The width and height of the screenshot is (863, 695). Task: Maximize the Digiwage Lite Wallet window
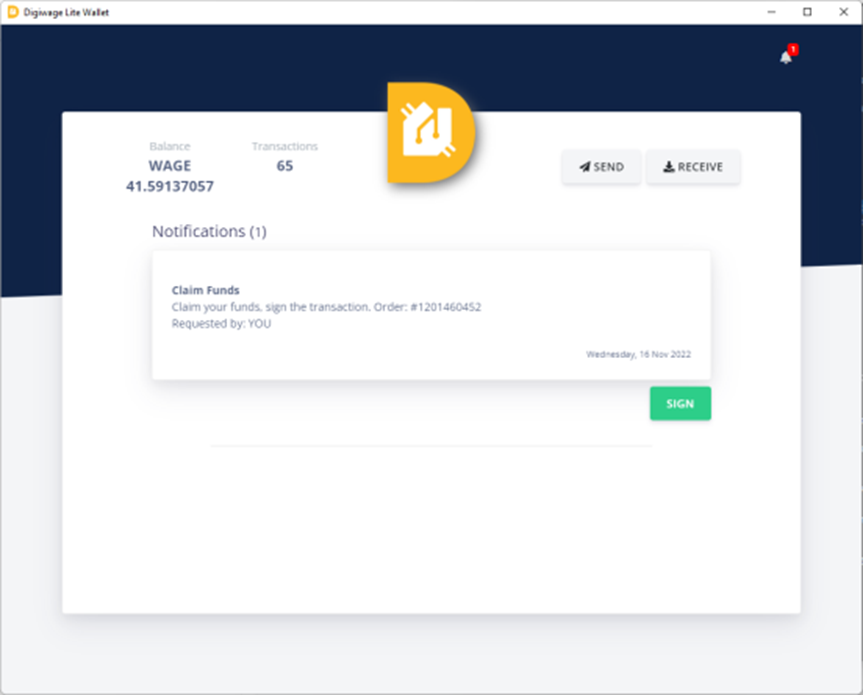tap(807, 12)
